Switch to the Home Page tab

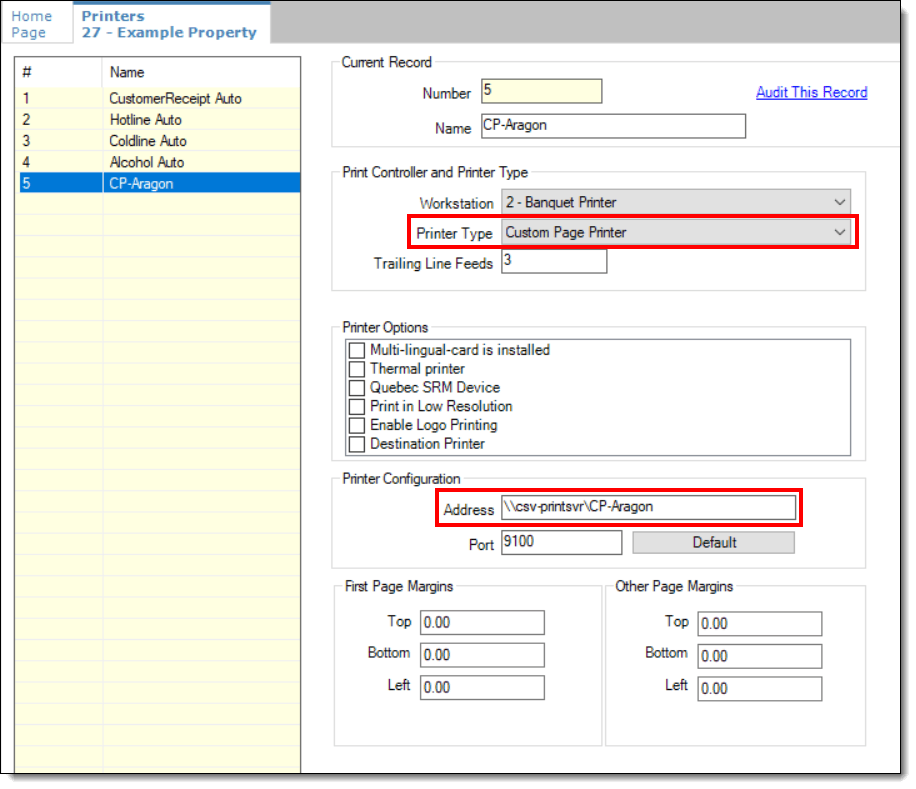click(32, 24)
